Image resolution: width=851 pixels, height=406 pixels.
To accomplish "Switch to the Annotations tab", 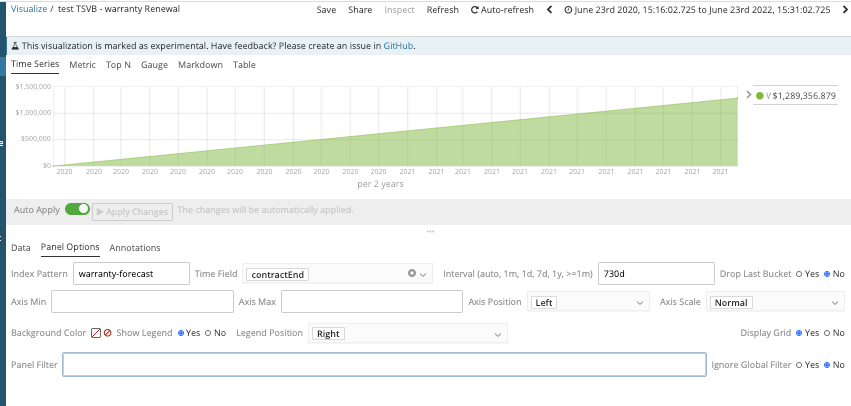I will (135, 247).
